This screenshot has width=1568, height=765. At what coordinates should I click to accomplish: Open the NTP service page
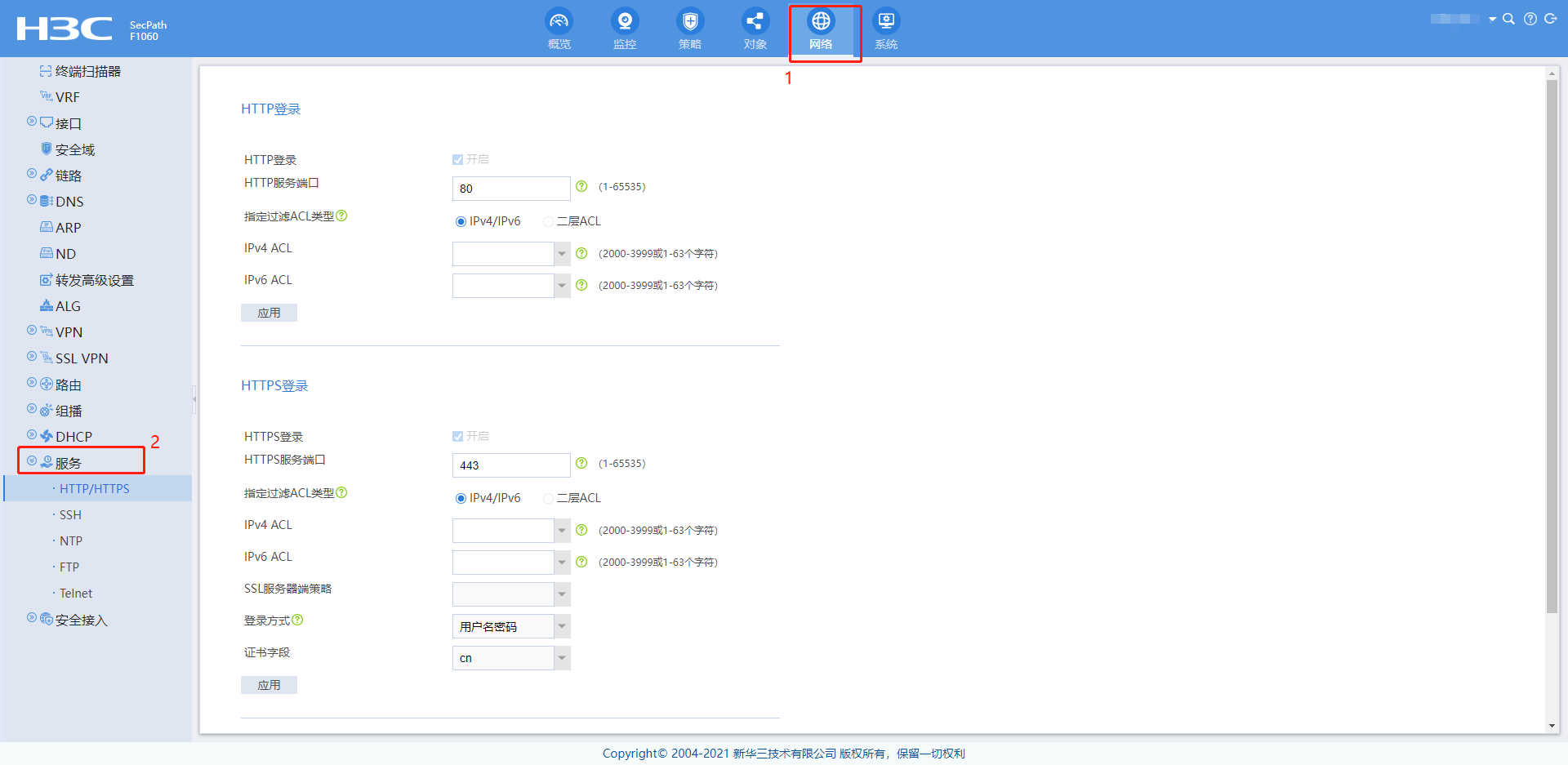coord(71,541)
